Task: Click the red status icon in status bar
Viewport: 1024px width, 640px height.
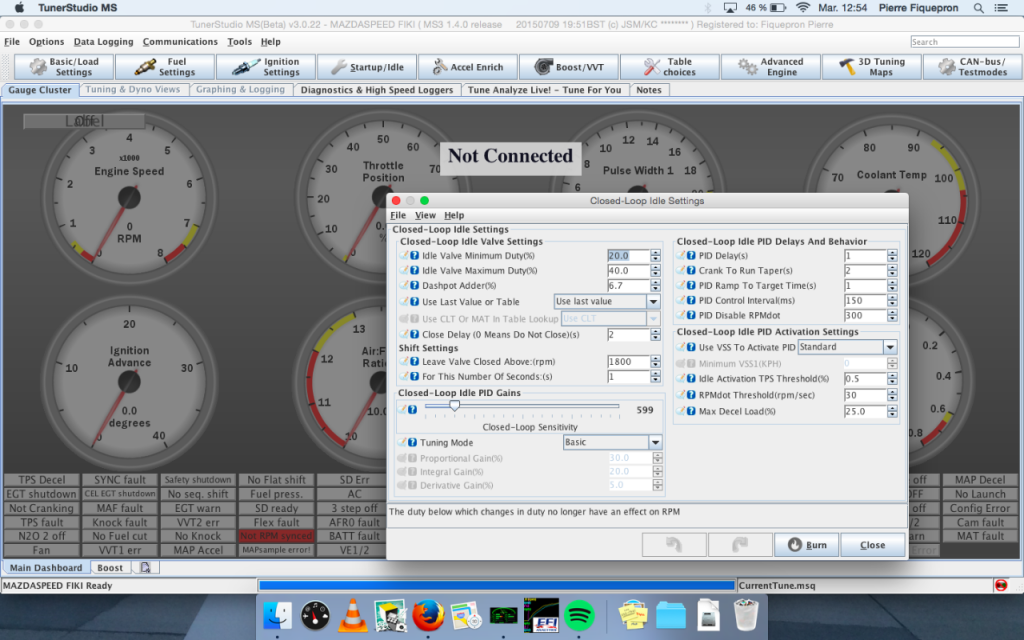Action: (1000, 585)
